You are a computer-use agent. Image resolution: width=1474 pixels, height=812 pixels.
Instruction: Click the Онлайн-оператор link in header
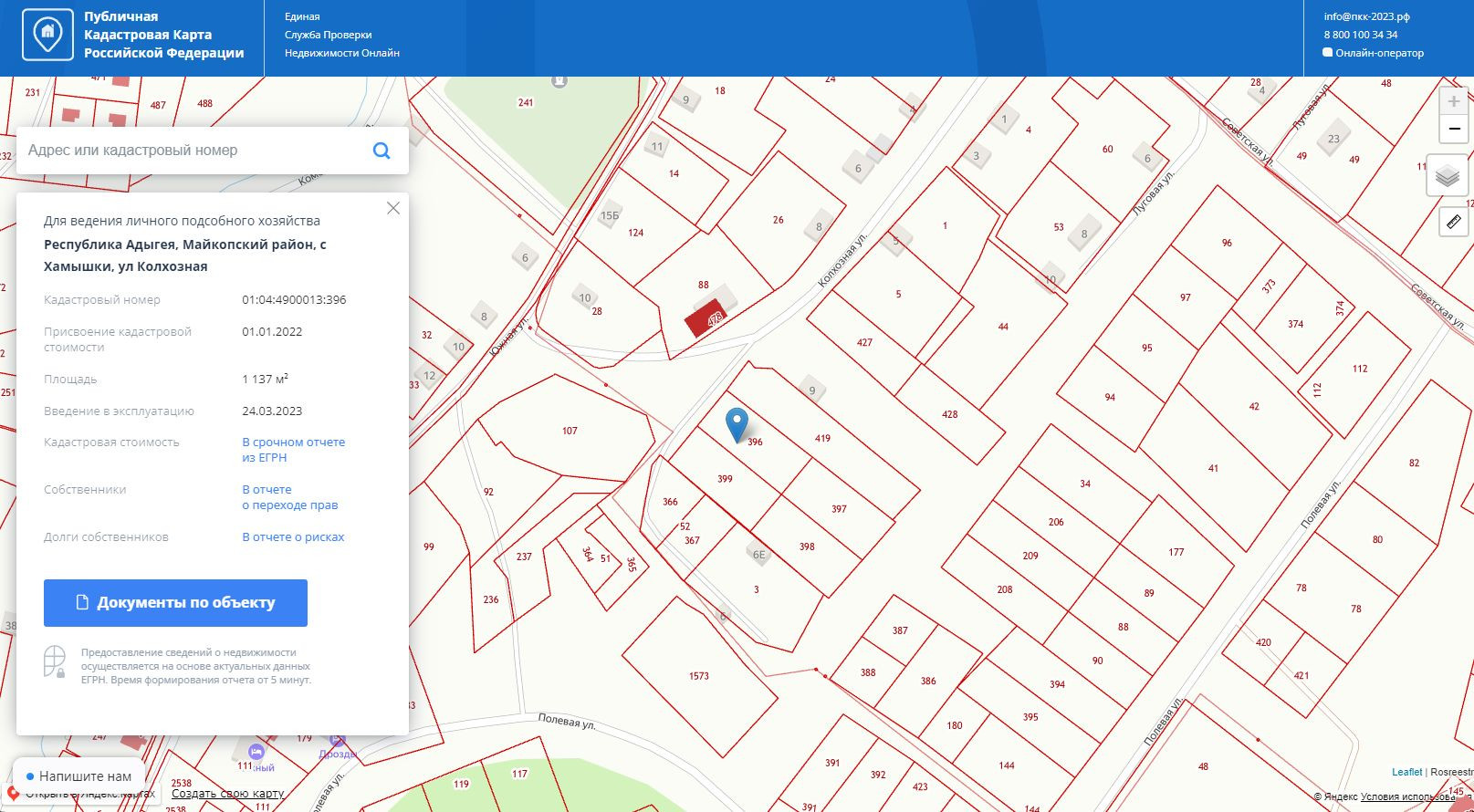(x=1378, y=53)
